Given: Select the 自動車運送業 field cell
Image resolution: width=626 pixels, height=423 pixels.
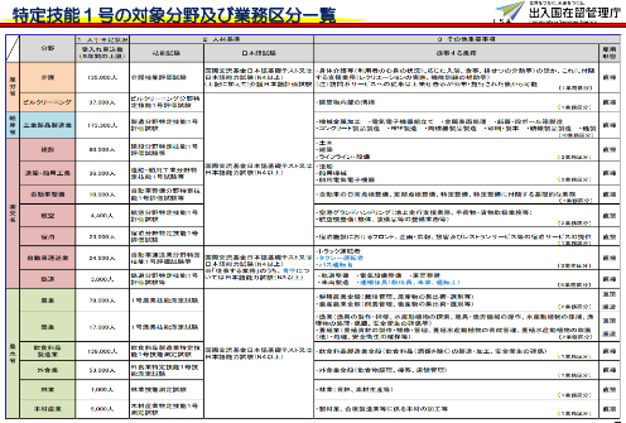Looking at the screenshot, I should coord(48,258).
